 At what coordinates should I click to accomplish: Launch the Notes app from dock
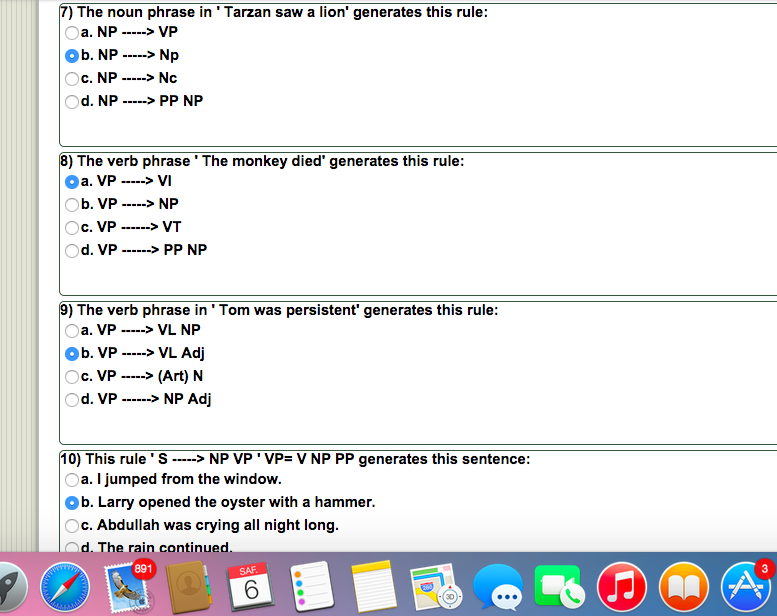(374, 585)
